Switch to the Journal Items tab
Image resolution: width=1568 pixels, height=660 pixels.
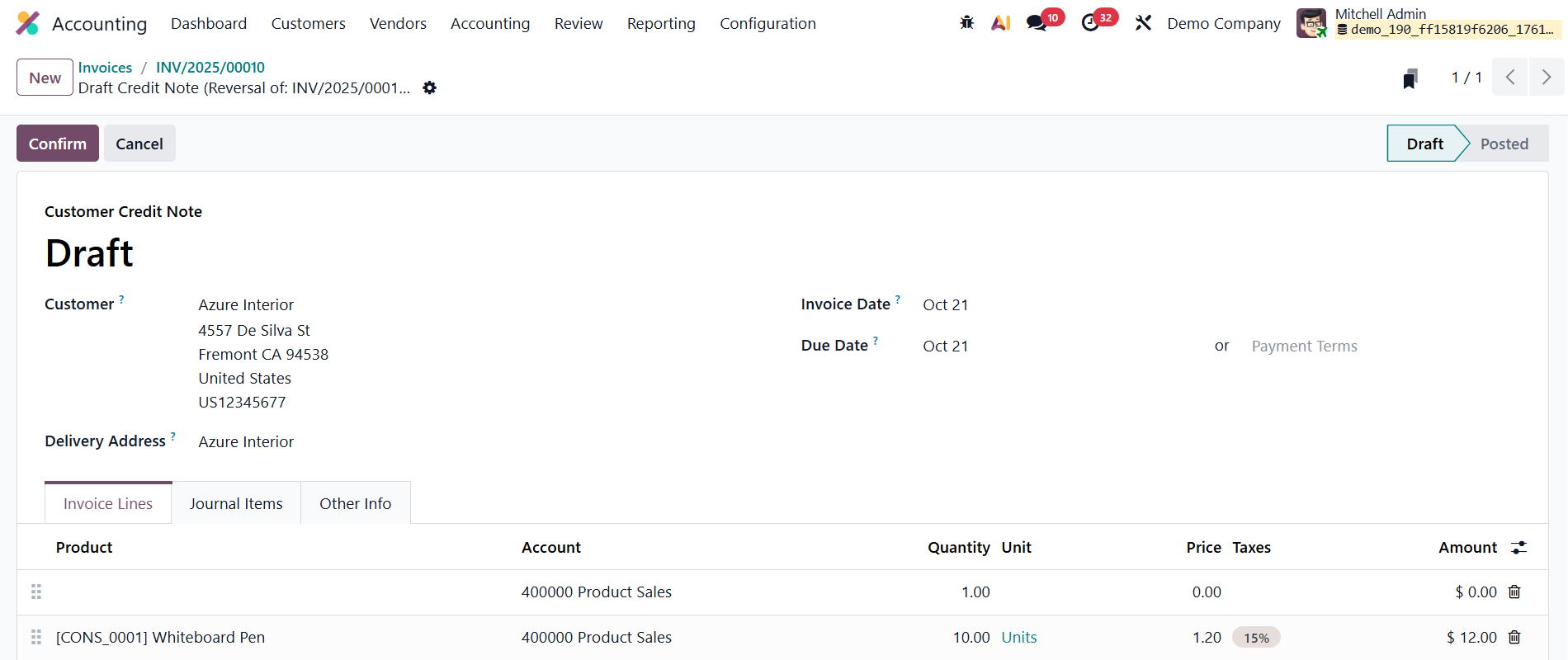click(236, 503)
